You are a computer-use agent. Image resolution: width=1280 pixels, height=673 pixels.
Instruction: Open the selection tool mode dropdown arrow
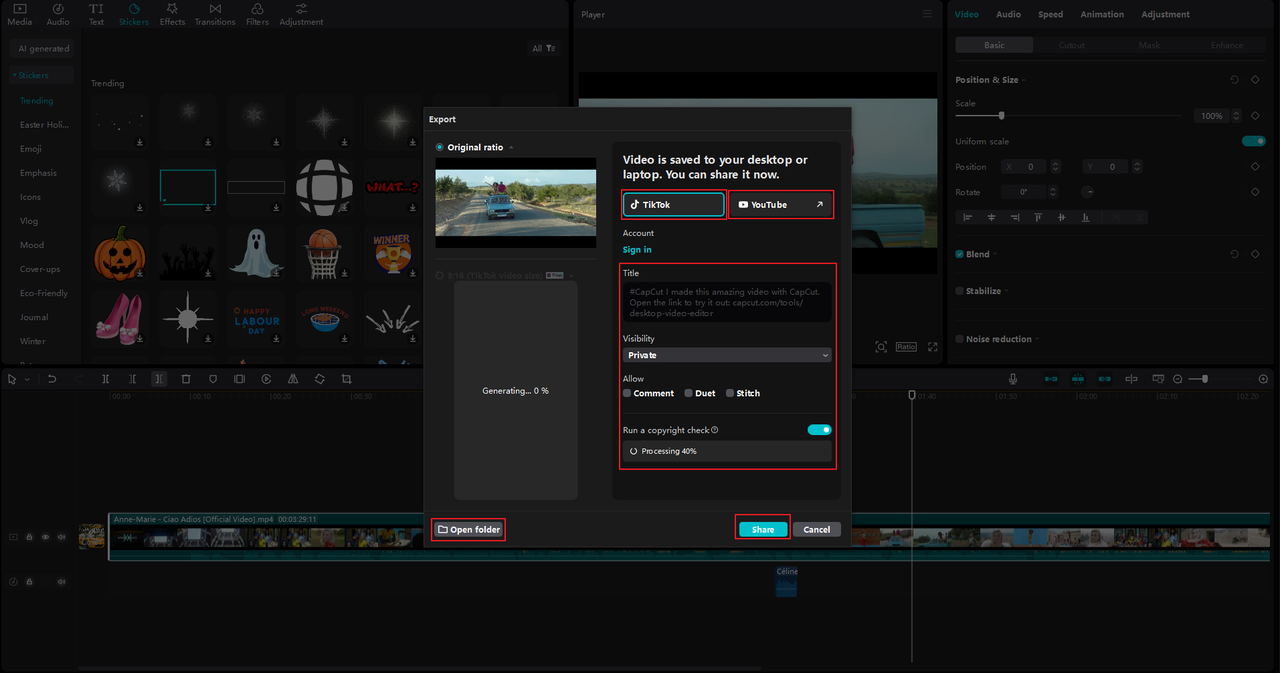pyautogui.click(x=26, y=380)
